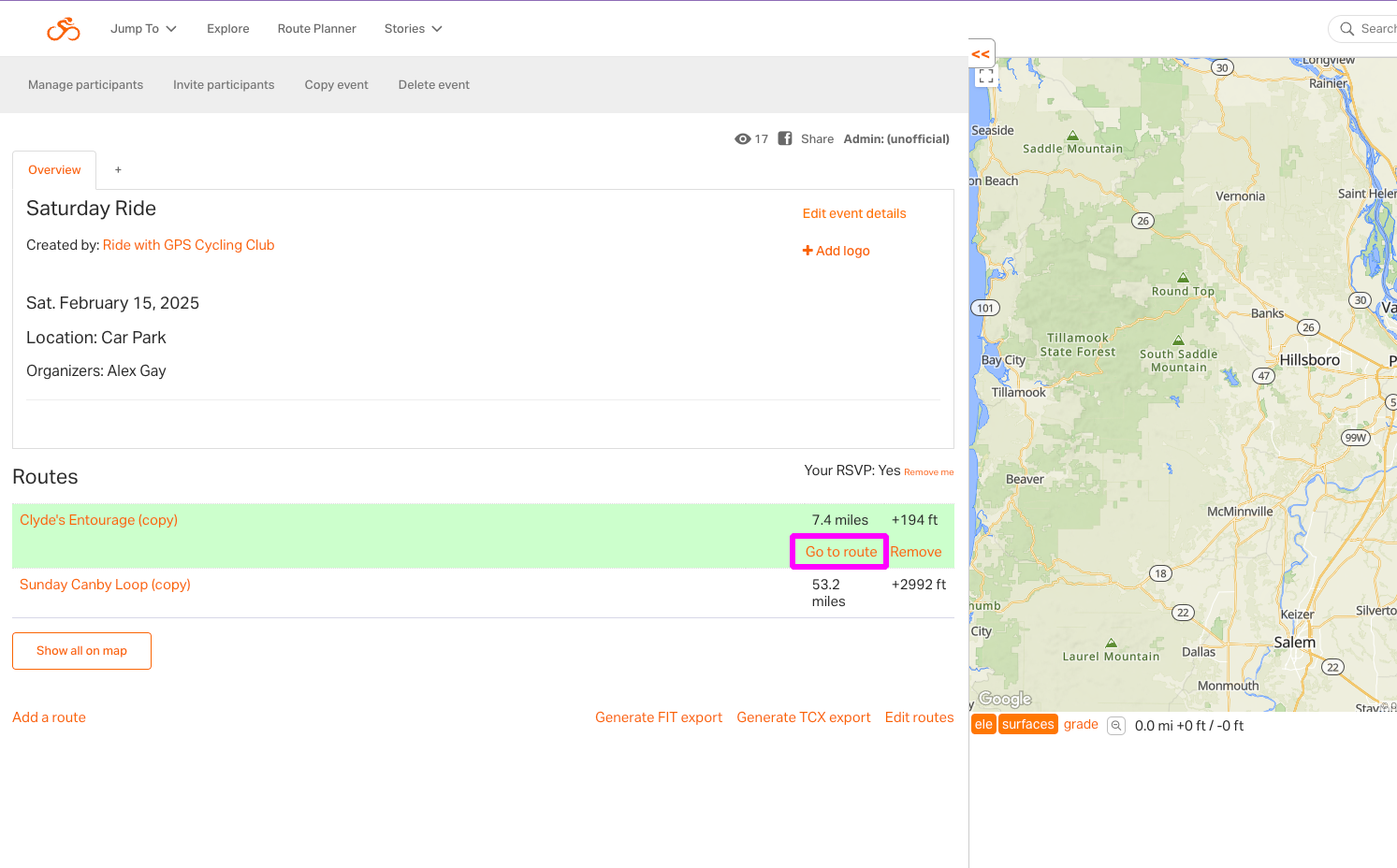This screenshot has width=1397, height=868.
Task: Click Saddle Mountain peak marker on map
Action: tap(1073, 137)
